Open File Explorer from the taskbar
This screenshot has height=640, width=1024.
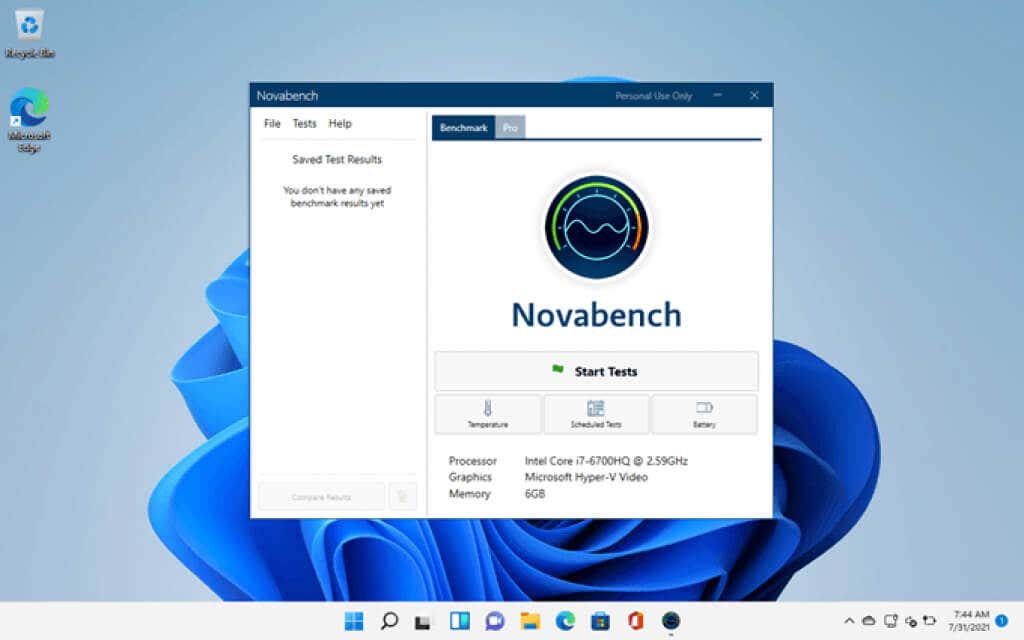point(530,620)
